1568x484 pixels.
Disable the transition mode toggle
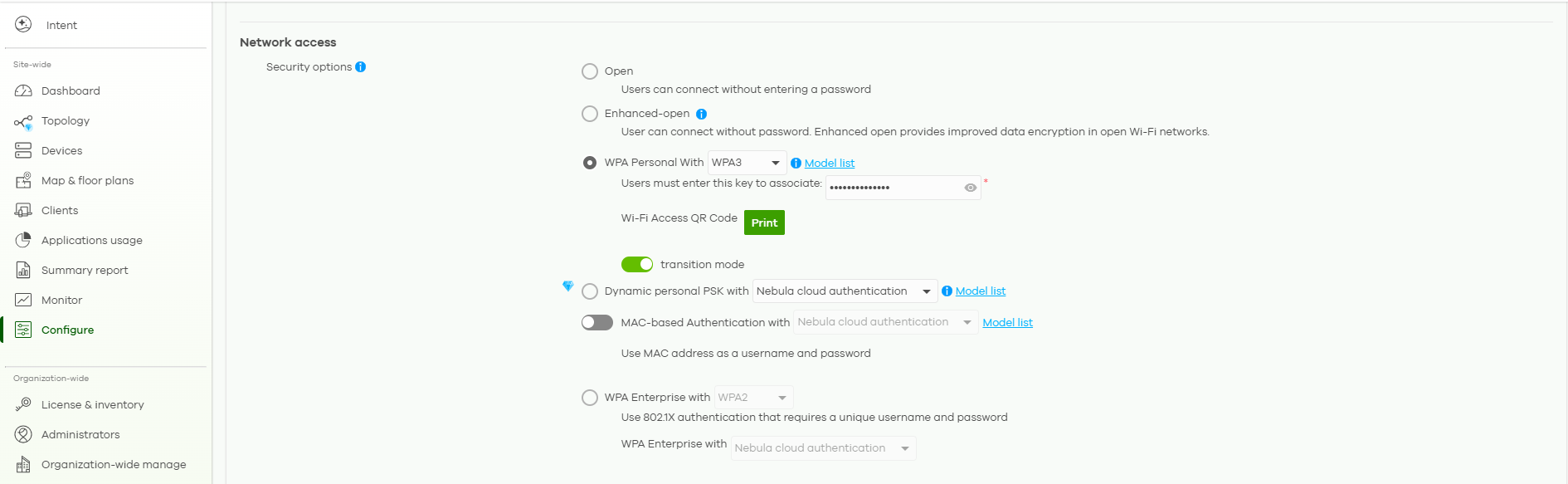pos(637,264)
